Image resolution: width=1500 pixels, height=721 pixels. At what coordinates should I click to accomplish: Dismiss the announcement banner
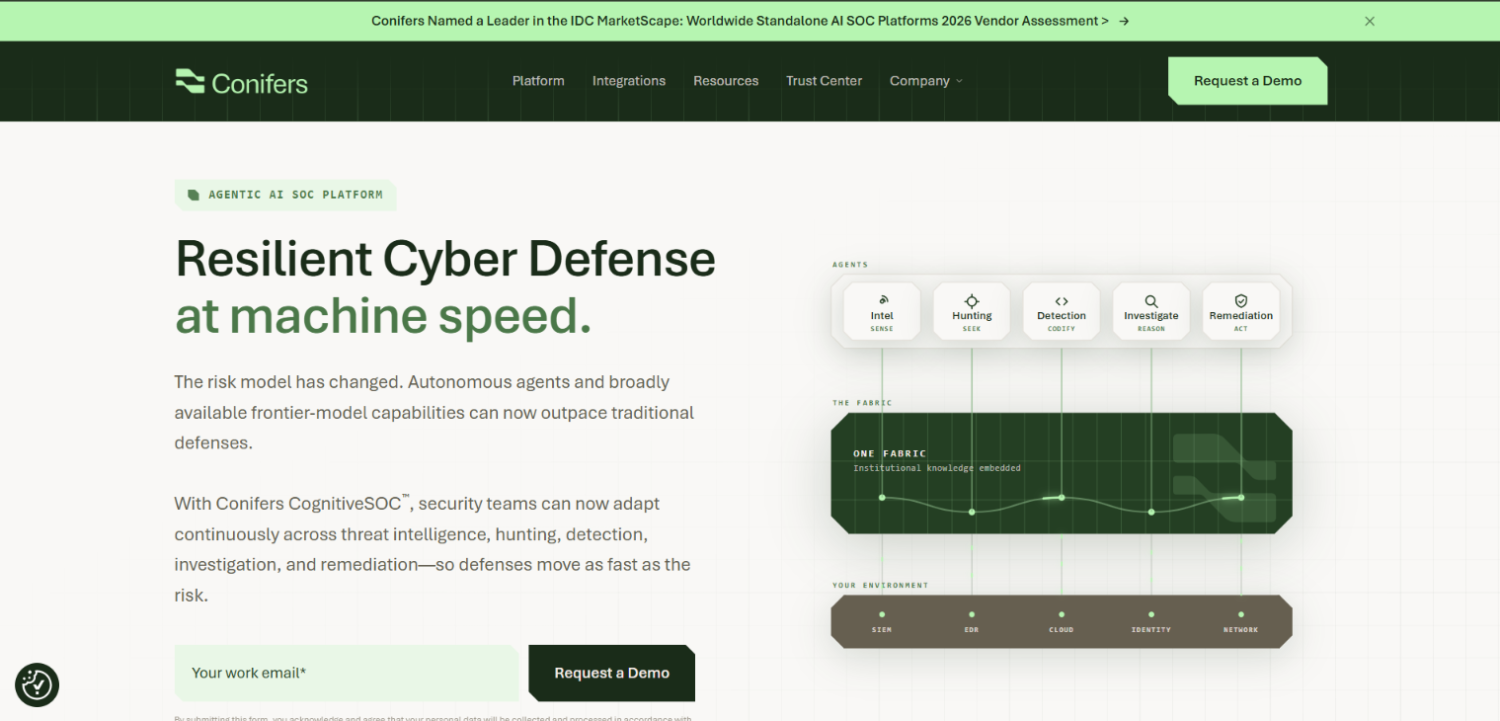pyautogui.click(x=1370, y=21)
